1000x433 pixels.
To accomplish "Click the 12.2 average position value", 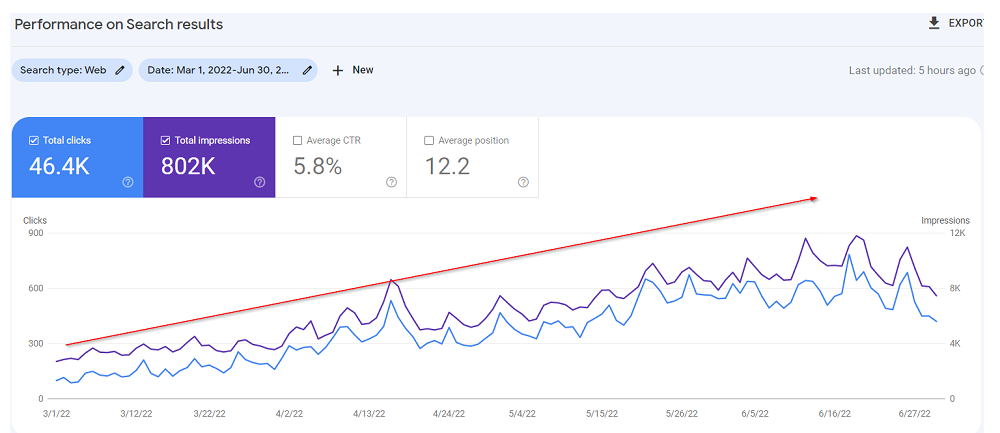I will pyautogui.click(x=447, y=167).
